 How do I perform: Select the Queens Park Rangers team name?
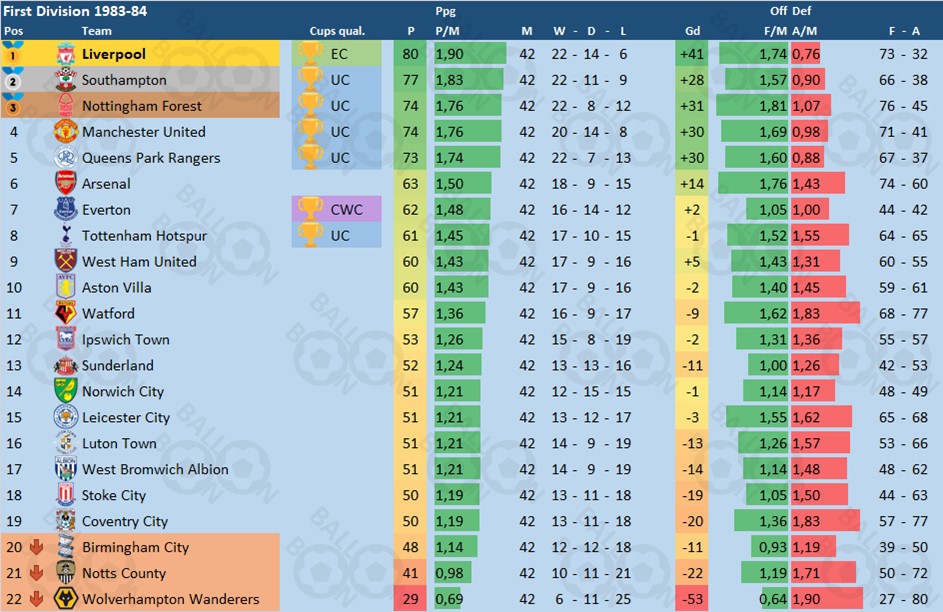tap(151, 158)
